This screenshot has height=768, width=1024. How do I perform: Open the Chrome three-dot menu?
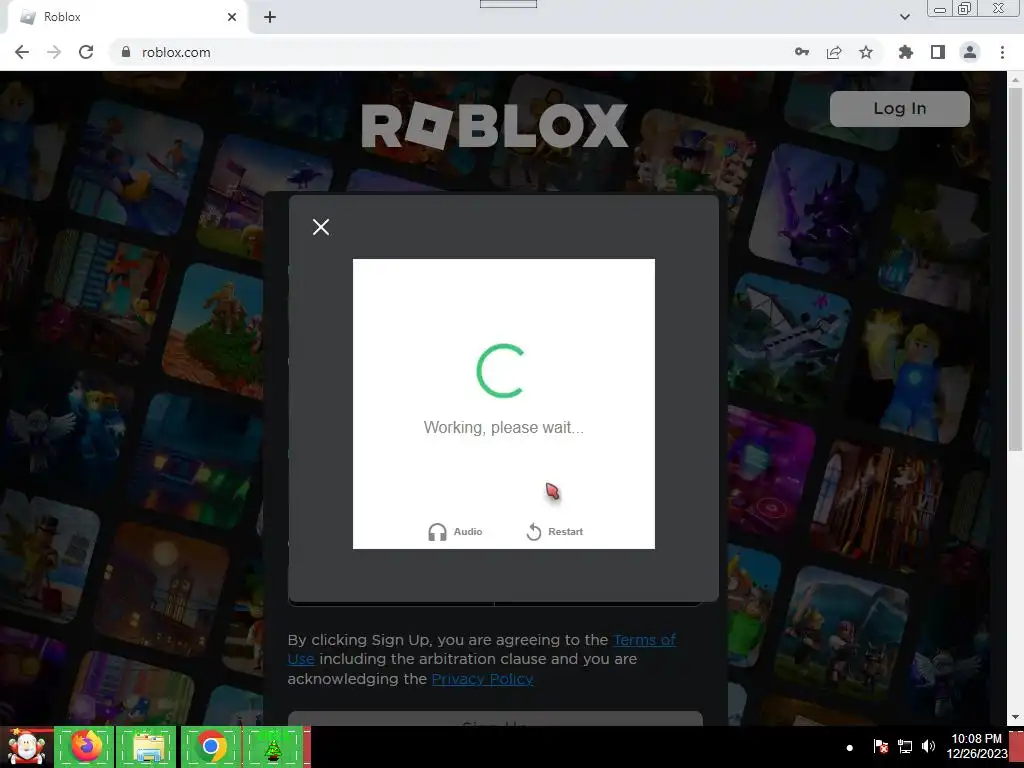coord(1002,52)
